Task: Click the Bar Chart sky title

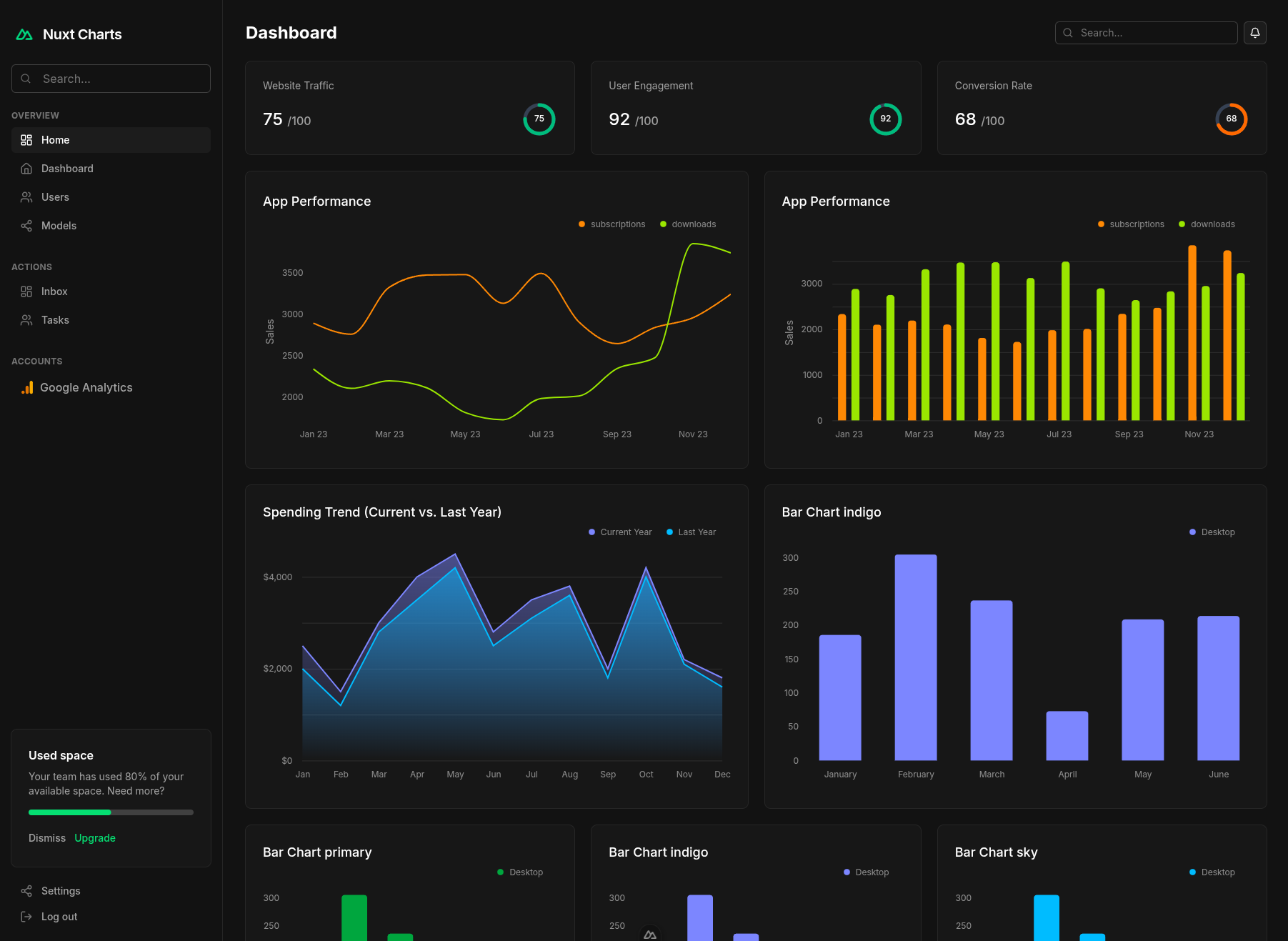Action: click(996, 852)
